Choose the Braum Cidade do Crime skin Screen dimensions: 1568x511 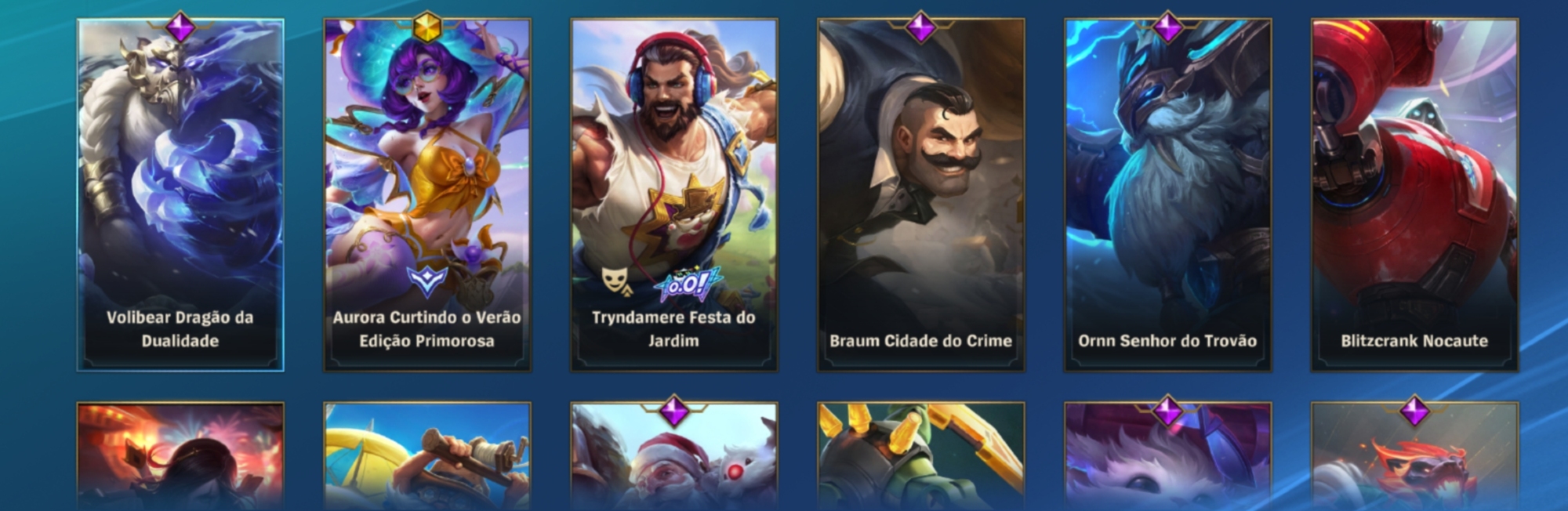point(920,194)
